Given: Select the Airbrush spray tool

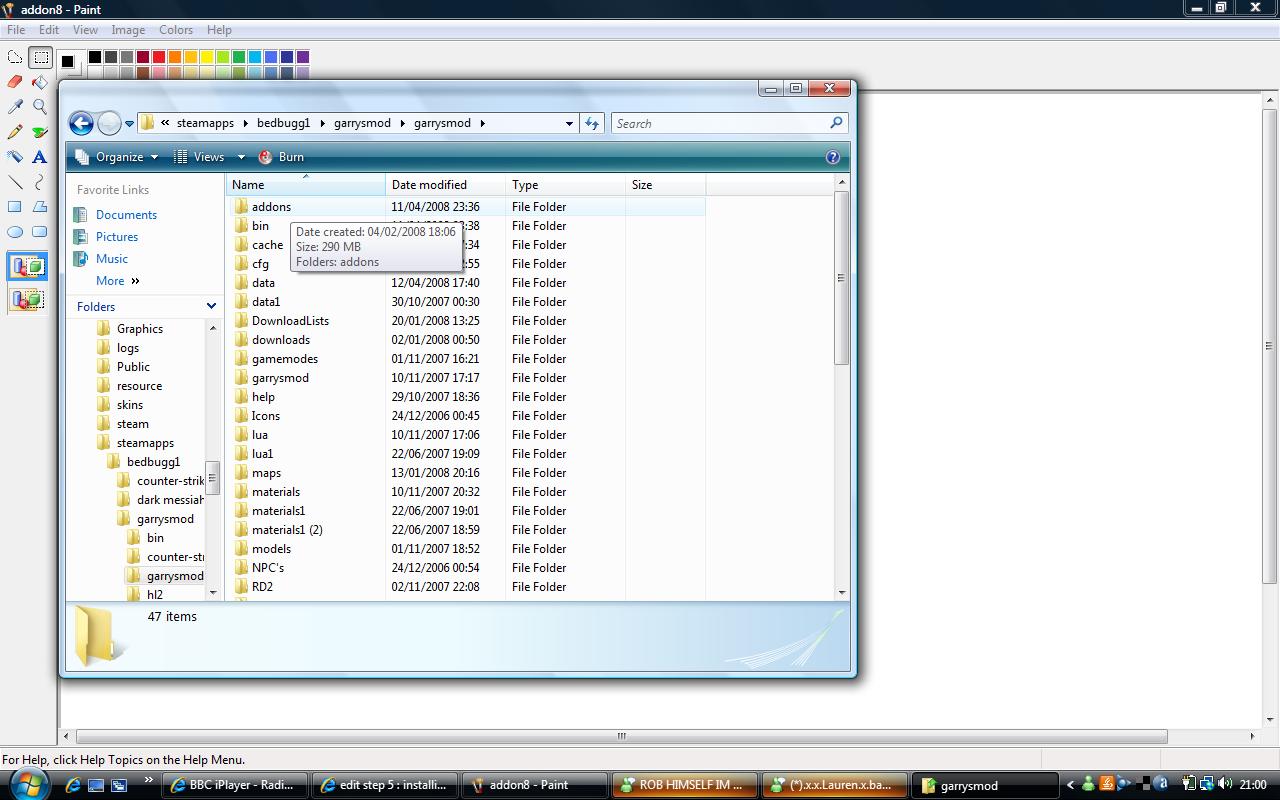Looking at the screenshot, I should point(15,157).
